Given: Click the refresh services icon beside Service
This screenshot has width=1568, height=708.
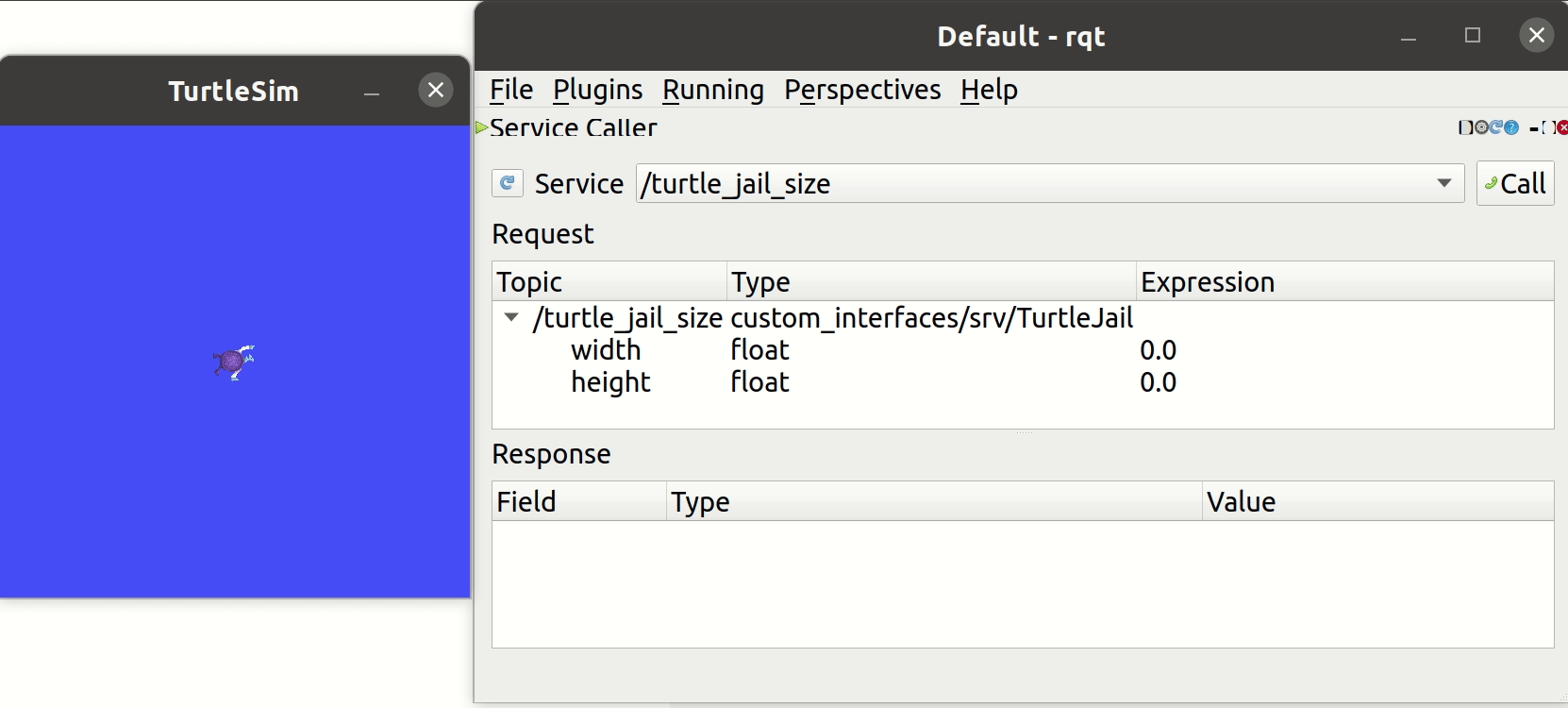Looking at the screenshot, I should click(x=507, y=183).
